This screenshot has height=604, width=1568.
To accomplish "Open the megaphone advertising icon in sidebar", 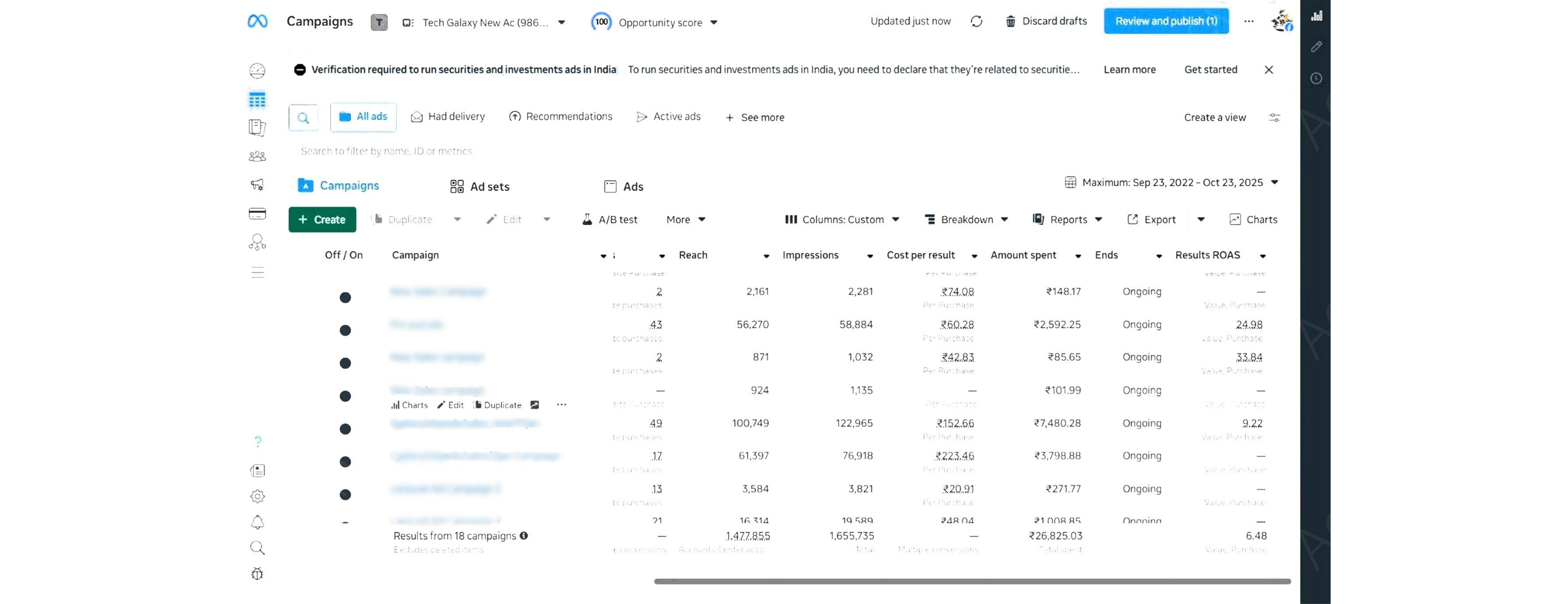I will (258, 185).
